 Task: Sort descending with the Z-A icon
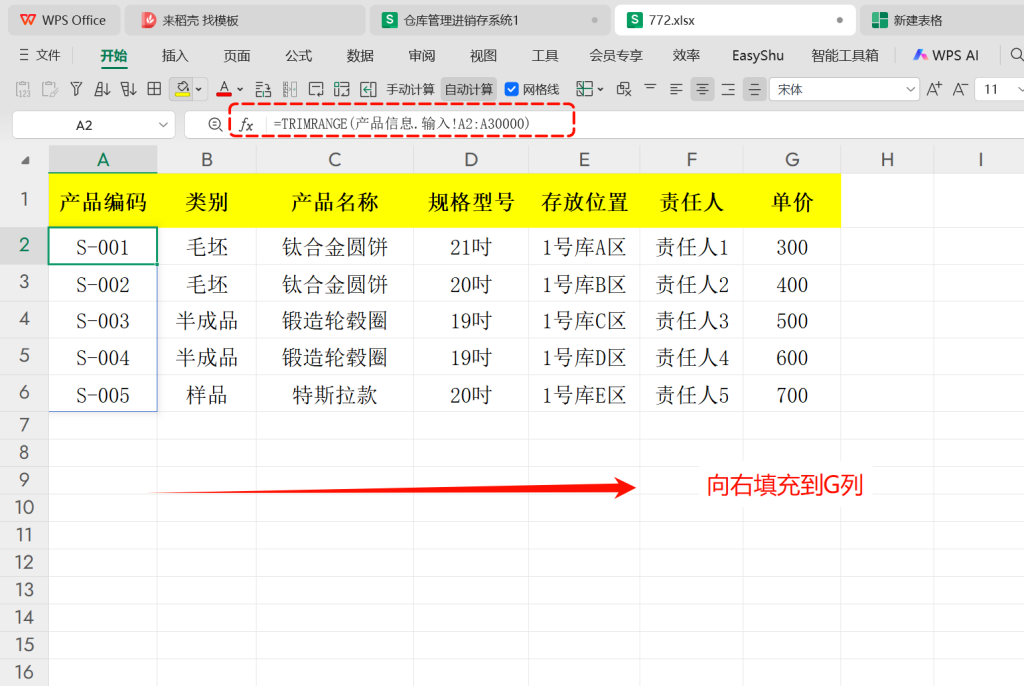point(128,90)
